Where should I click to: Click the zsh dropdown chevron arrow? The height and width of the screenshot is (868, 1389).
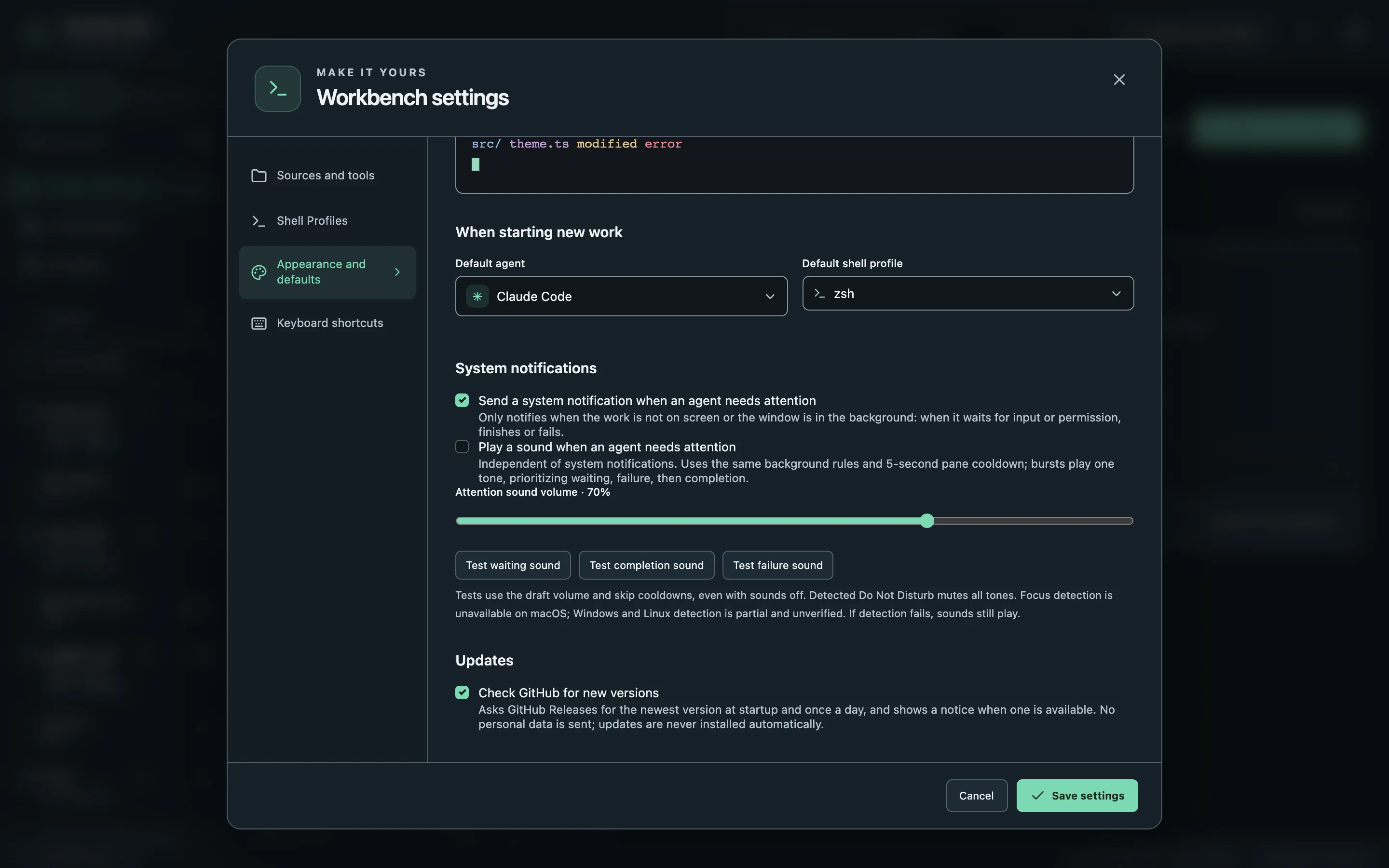pyautogui.click(x=1116, y=293)
